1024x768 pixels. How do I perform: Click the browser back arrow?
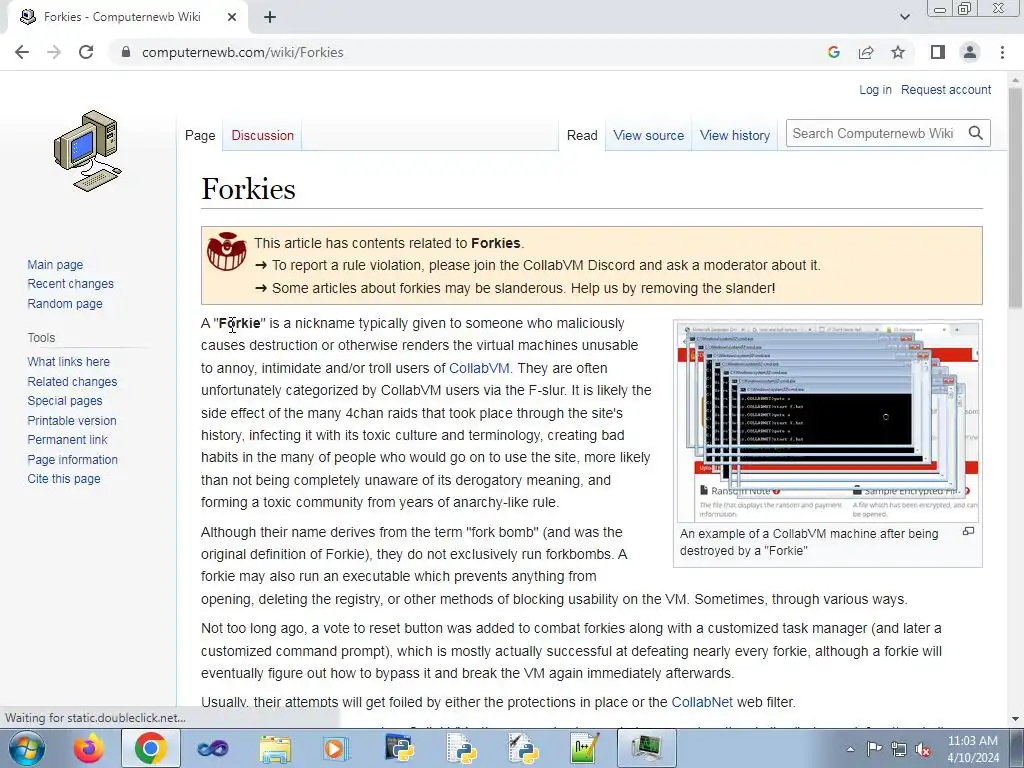tap(22, 52)
